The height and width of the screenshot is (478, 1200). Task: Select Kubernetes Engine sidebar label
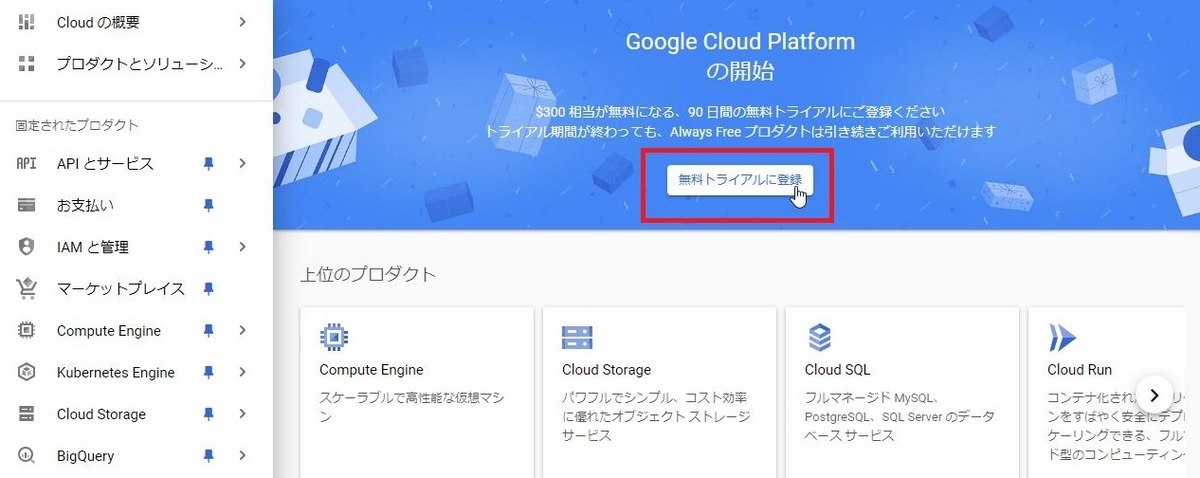(116, 373)
